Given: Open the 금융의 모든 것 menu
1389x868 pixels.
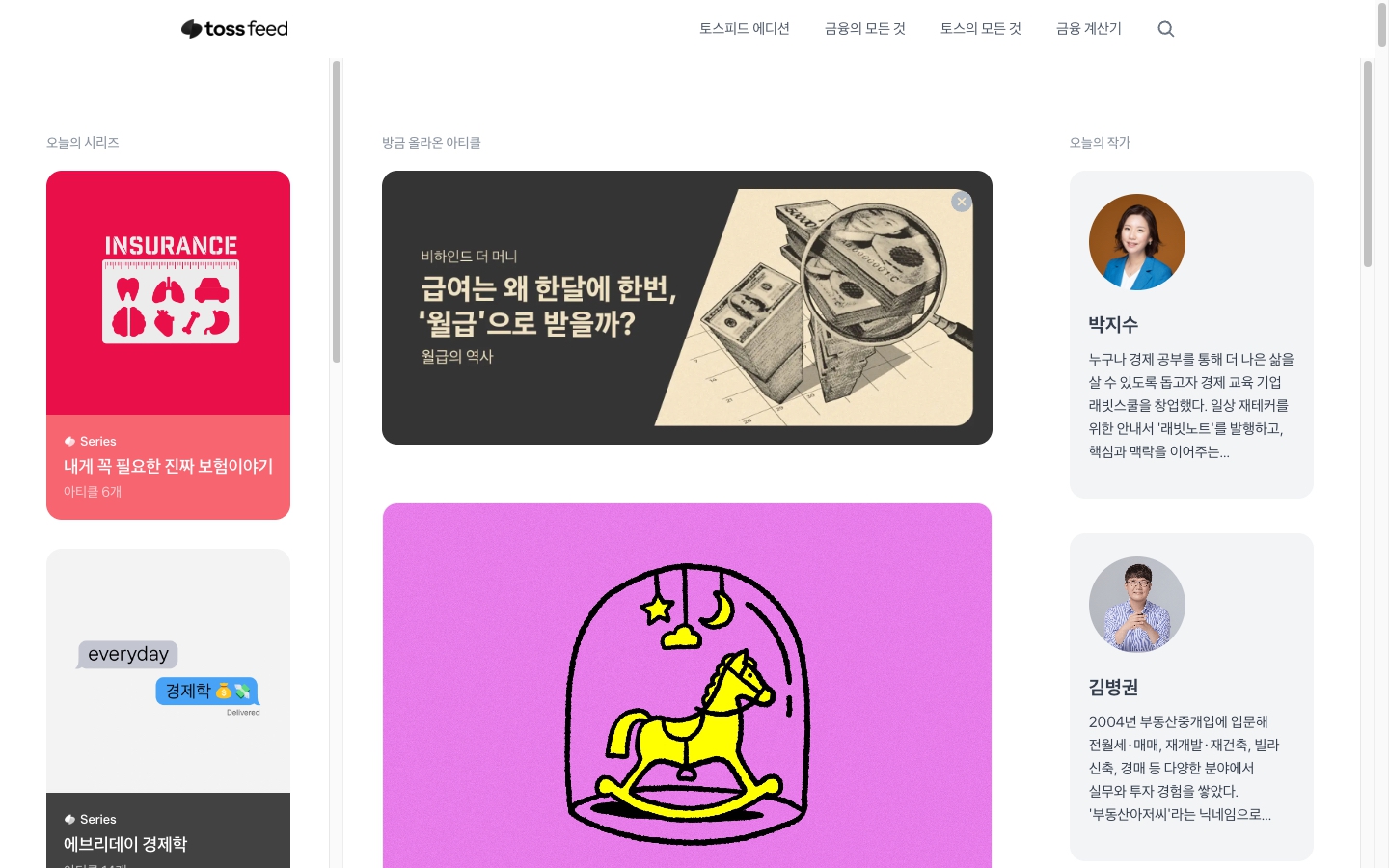Looking at the screenshot, I should (865, 29).
